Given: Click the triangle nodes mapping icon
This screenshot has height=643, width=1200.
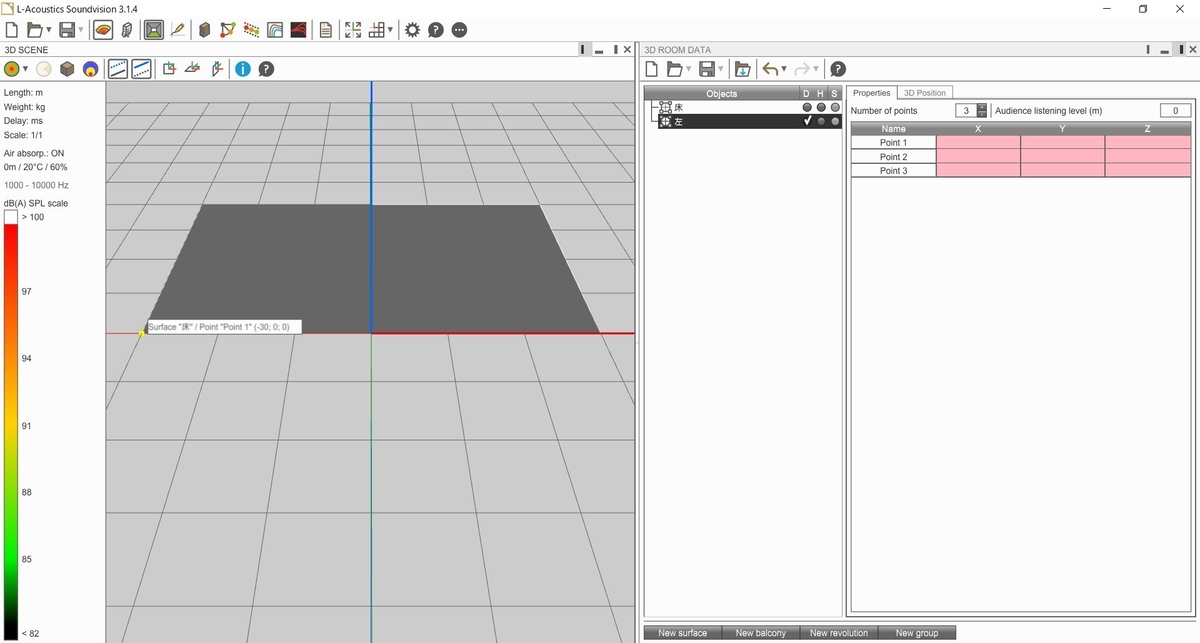Looking at the screenshot, I should pos(228,30).
